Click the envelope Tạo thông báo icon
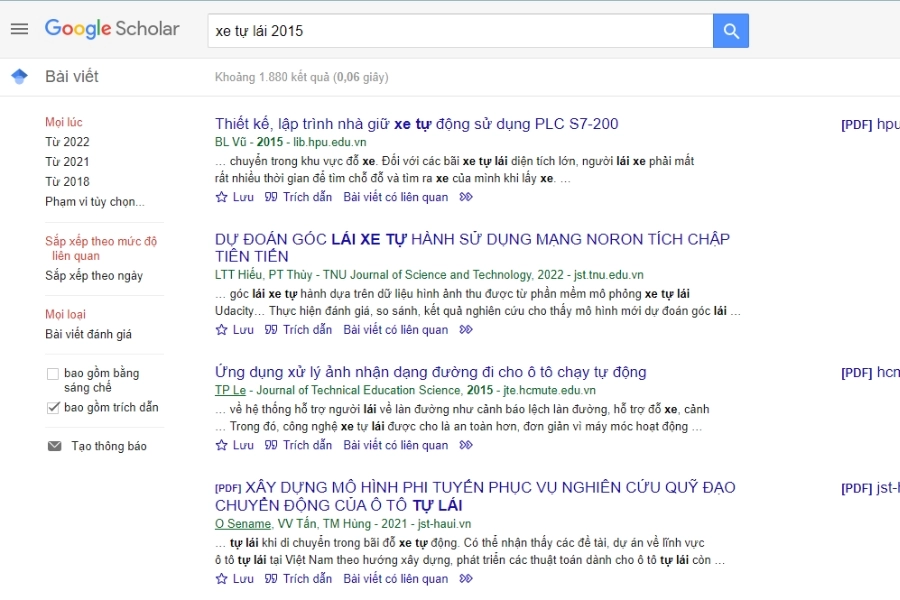The image size is (900, 600). tap(54, 446)
